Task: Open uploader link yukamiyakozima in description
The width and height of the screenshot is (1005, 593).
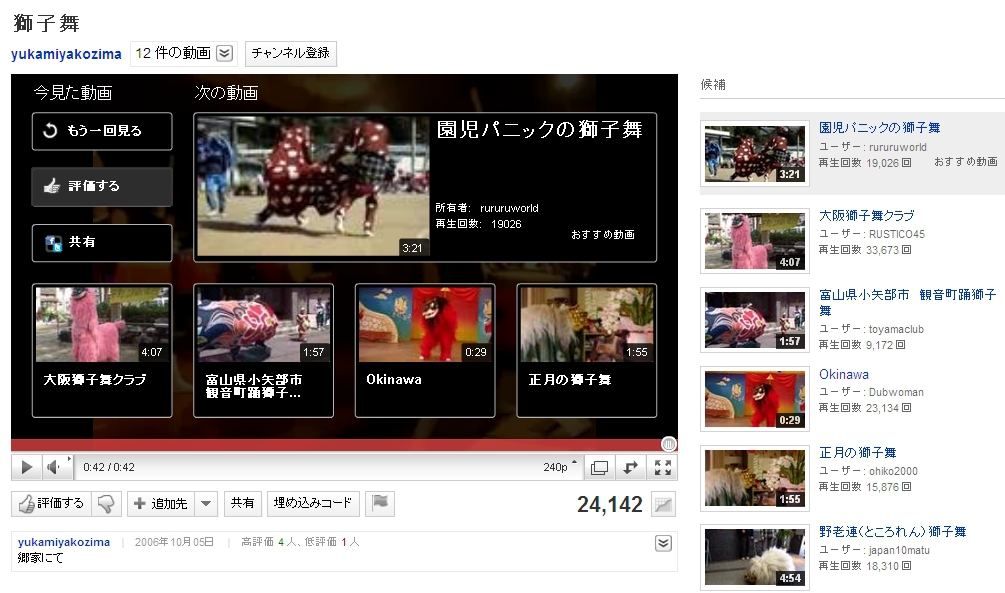Action: tap(63, 542)
